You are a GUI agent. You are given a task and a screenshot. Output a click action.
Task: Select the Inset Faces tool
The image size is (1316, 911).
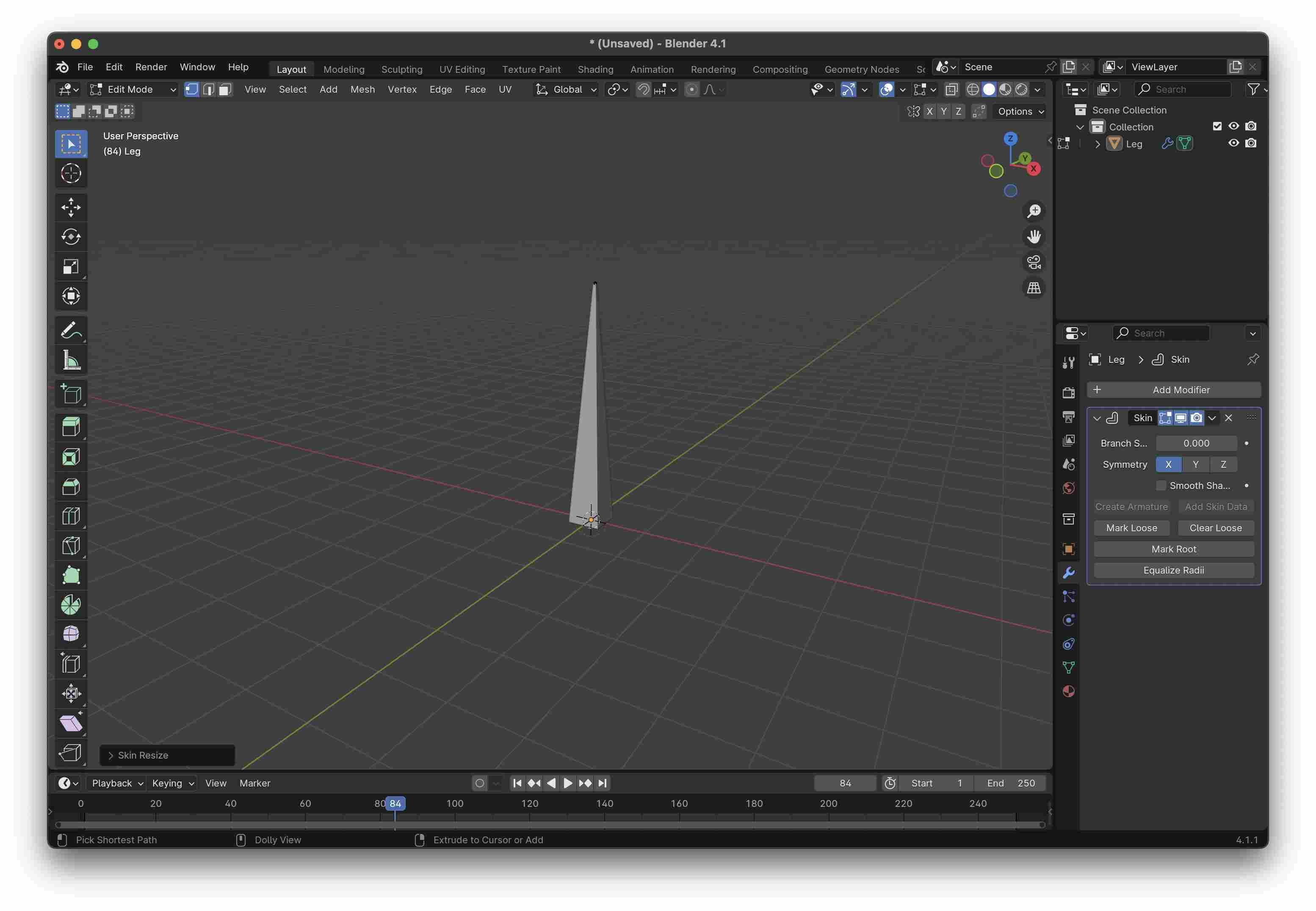71,457
